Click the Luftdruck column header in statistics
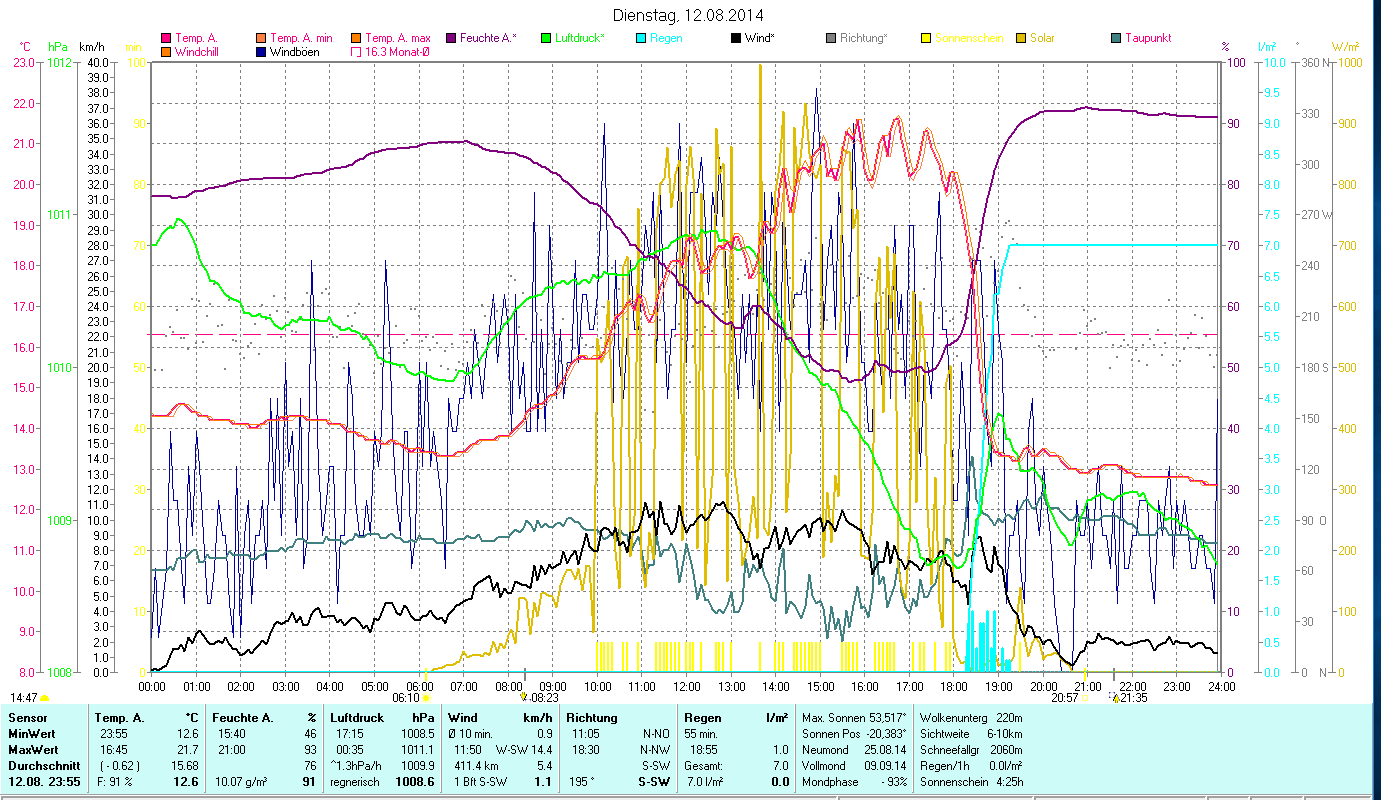Viewport: 1381px width, 800px height. click(x=357, y=717)
